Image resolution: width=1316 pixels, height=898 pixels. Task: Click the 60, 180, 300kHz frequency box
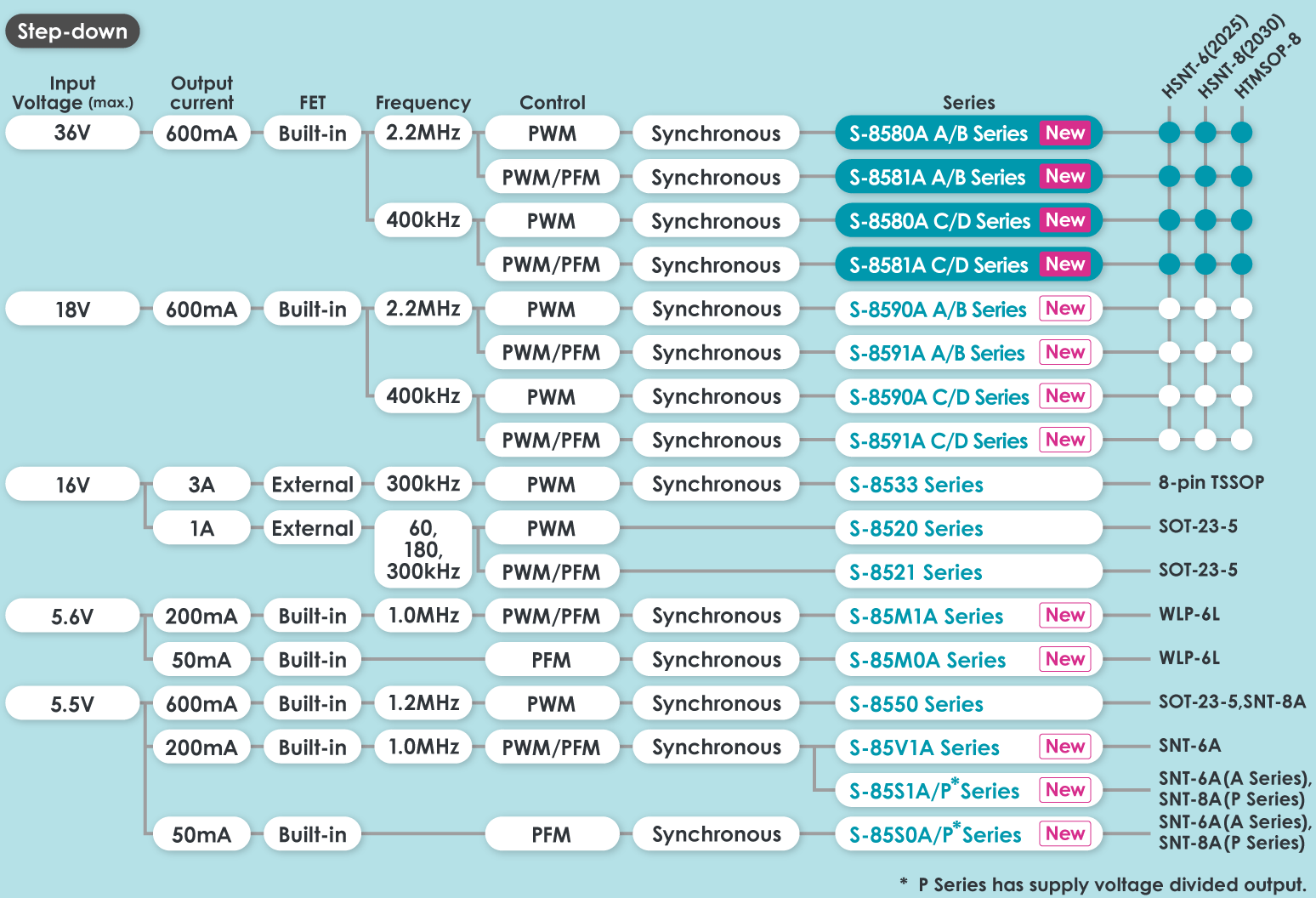(423, 549)
